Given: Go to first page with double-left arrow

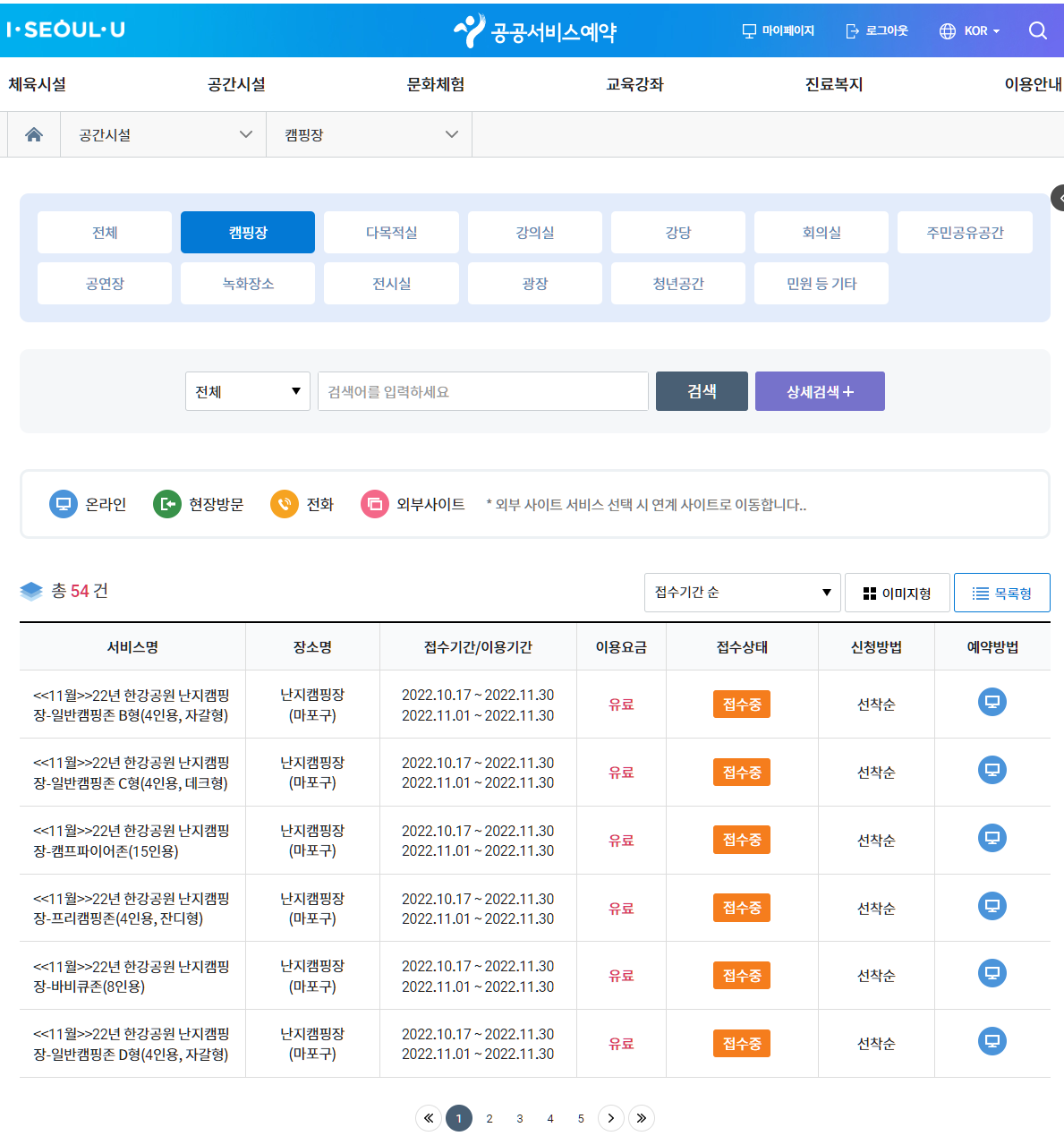Looking at the screenshot, I should coord(429,1118).
